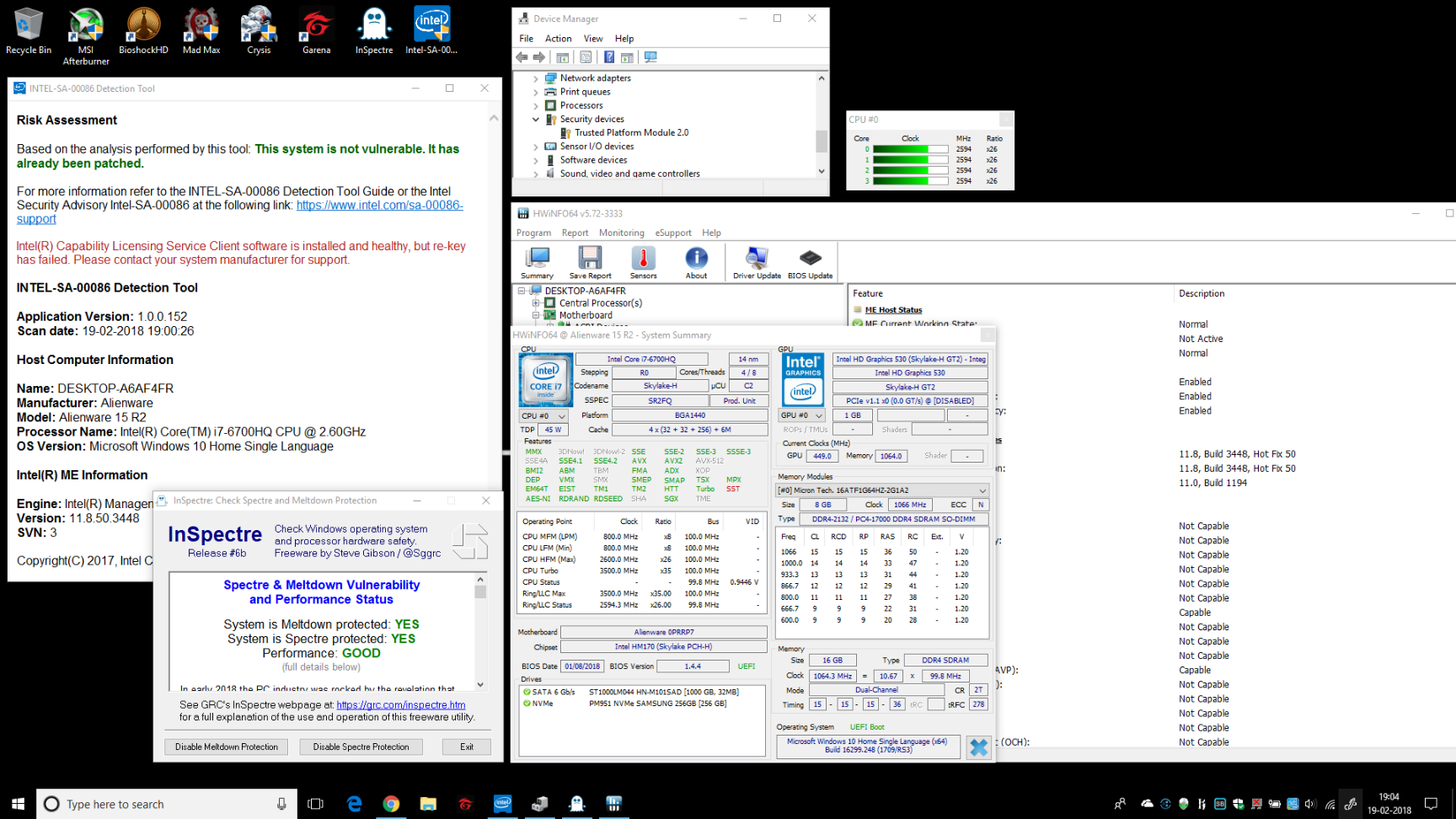Click Forward arrow in Device Manager toolbar
1456x819 pixels.
click(538, 57)
